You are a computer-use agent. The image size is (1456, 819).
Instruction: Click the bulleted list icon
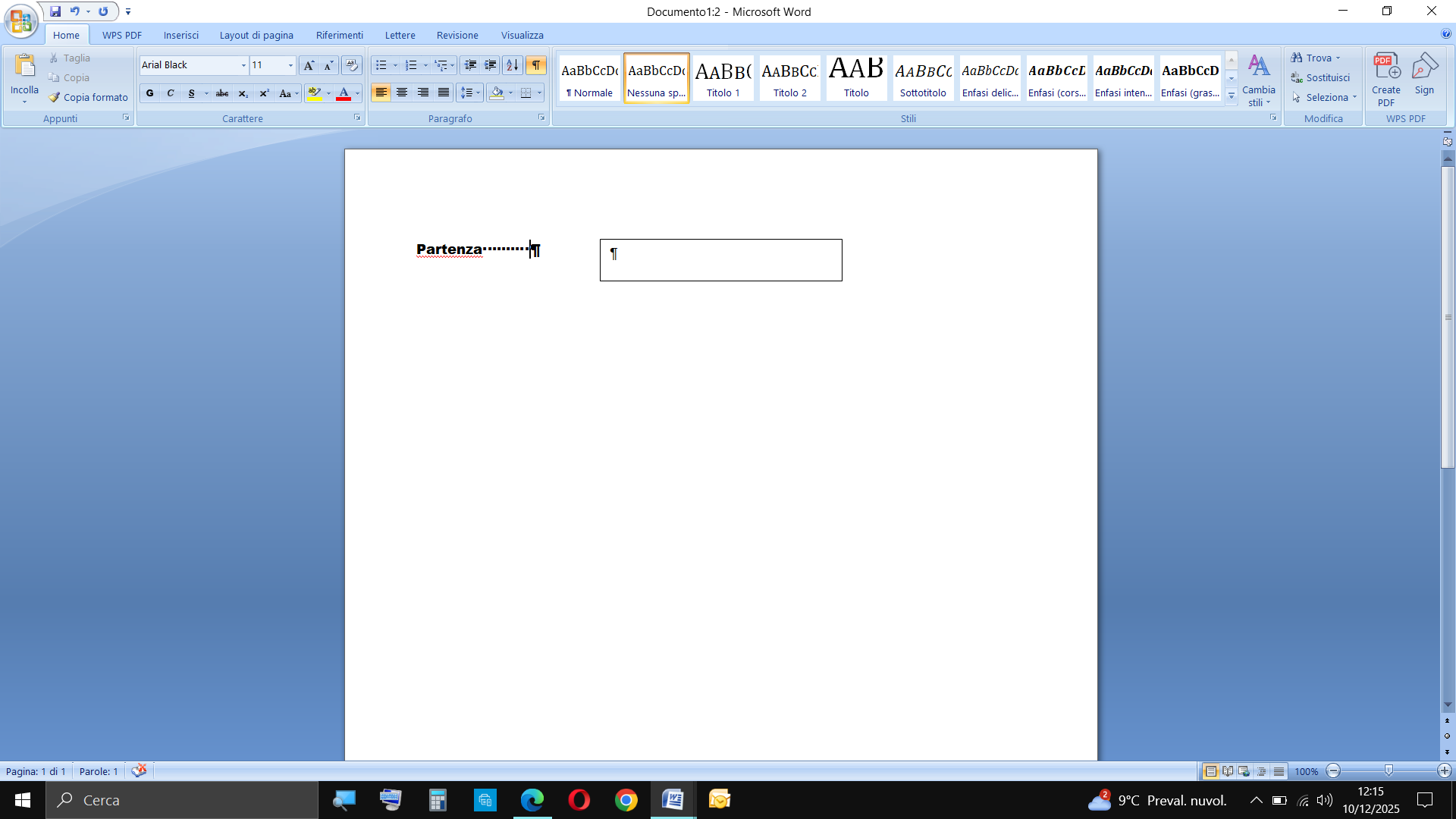tap(381, 65)
